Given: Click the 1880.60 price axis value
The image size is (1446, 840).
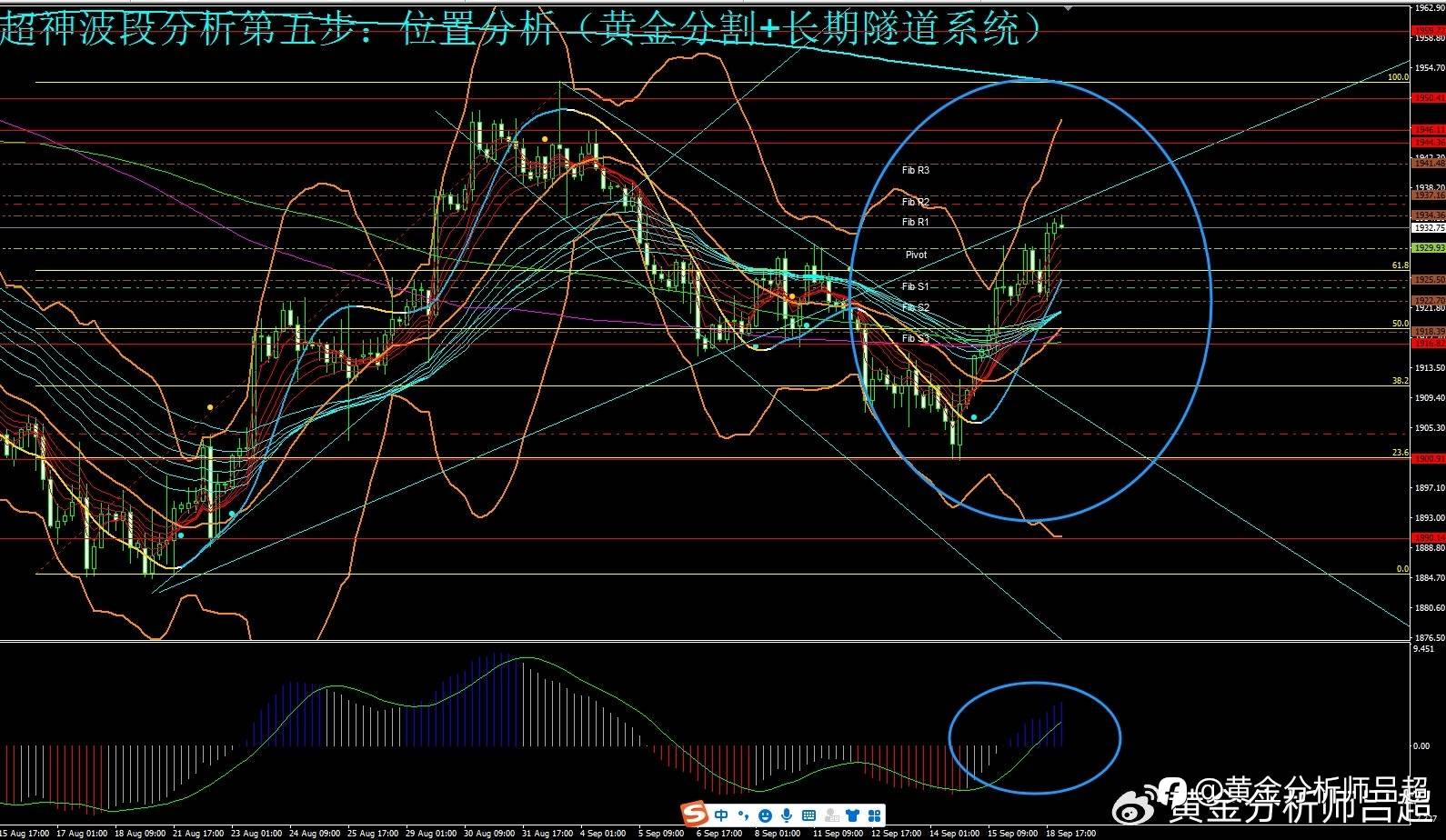Looking at the screenshot, I should 1431,608.
